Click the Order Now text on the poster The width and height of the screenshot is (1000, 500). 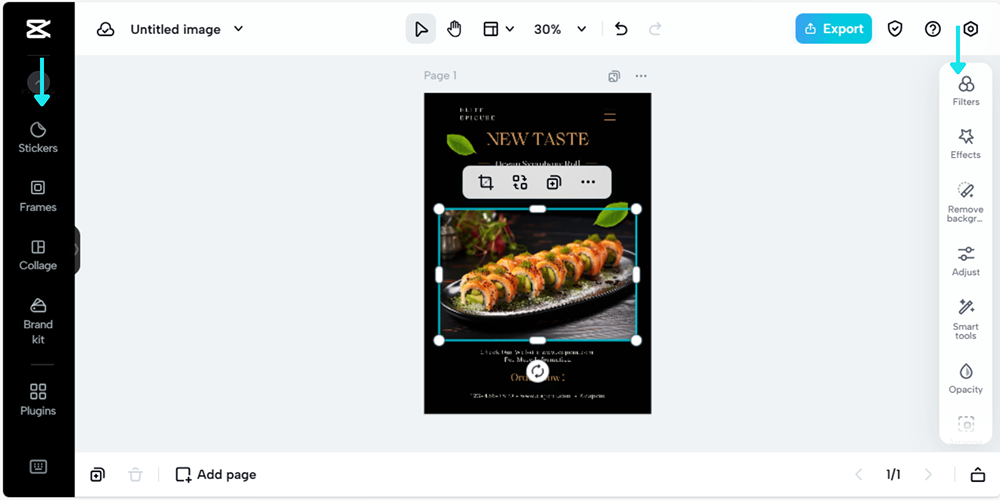(x=538, y=377)
